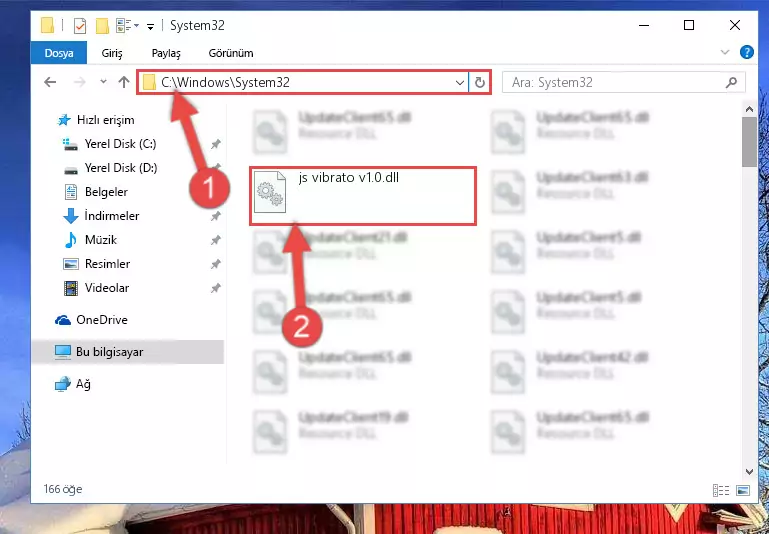Click the vertical scrollbar thumb
This screenshot has height=534, width=769.
coord(749,142)
